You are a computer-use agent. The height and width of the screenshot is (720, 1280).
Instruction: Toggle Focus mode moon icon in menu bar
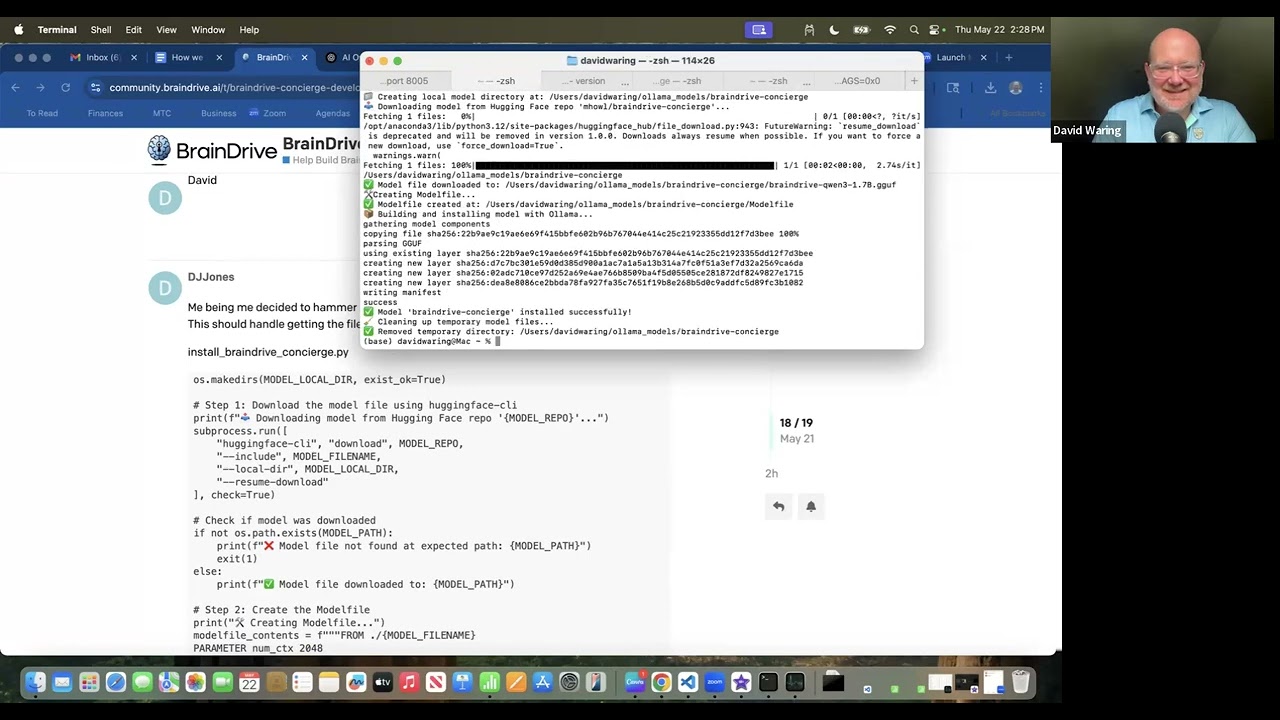835,30
